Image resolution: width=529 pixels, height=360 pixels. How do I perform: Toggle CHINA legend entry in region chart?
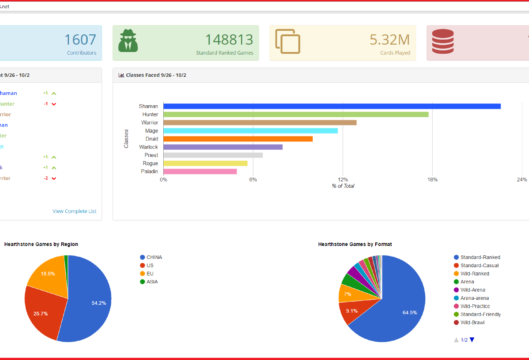pos(151,257)
